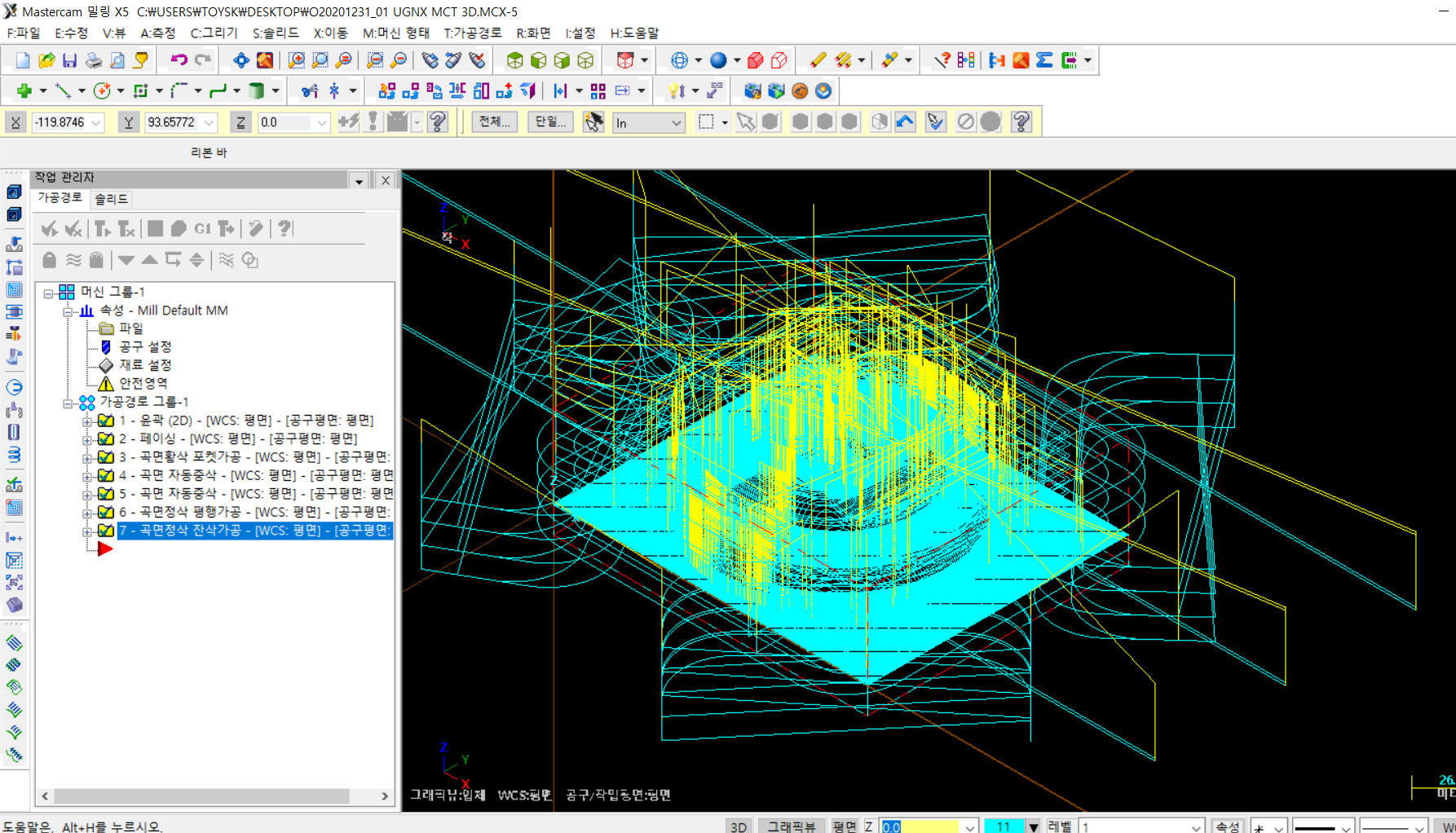Click 그래픽뷰 status bar button

[791, 826]
